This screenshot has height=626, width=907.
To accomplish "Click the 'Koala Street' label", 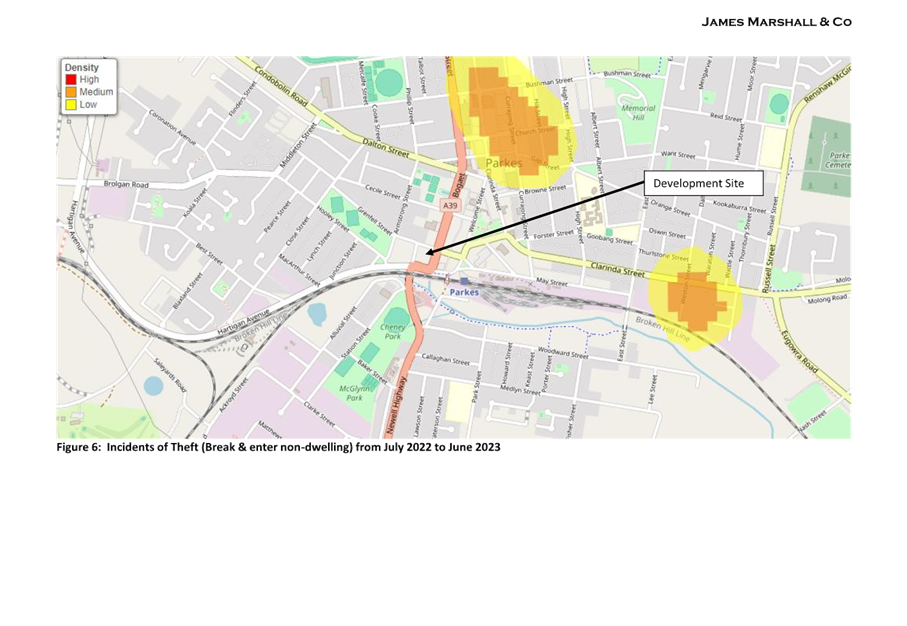I will point(195,202).
